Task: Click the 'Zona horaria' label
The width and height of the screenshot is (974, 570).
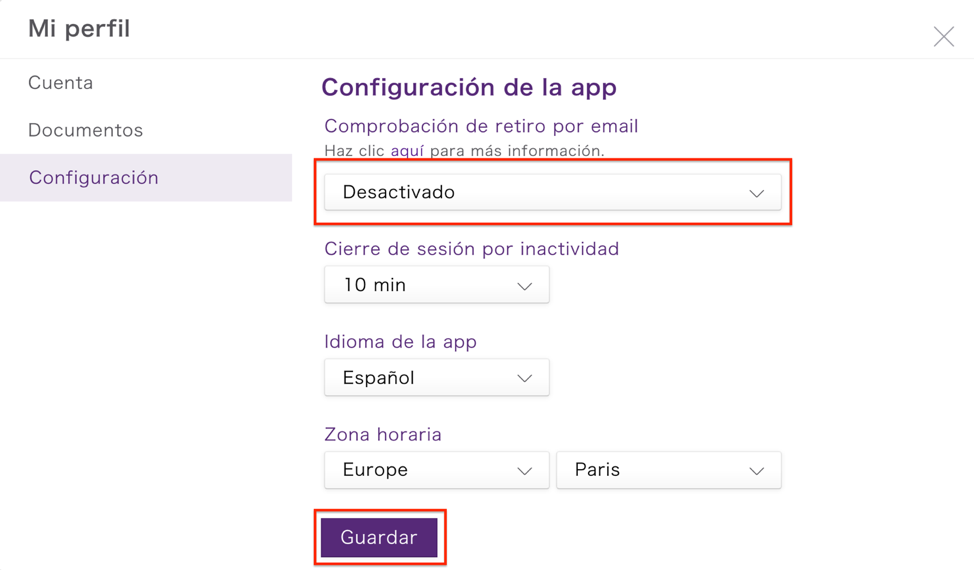Action: tap(383, 434)
